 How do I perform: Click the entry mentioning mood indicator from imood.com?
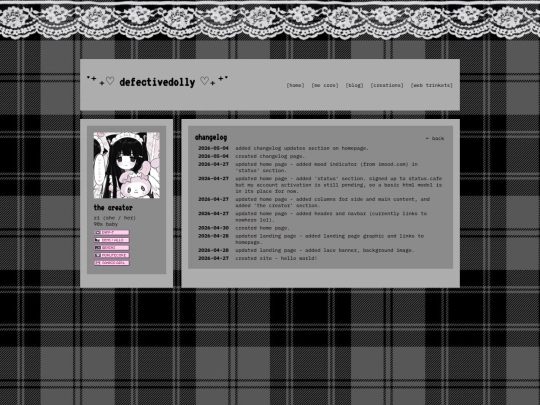[326, 167]
